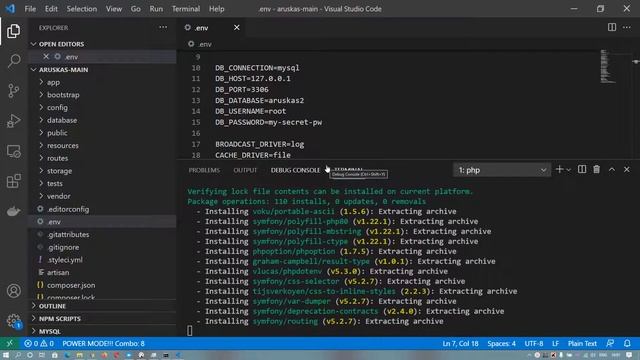Image resolution: width=640 pixels, height=360 pixels.
Task: Split the editor to the right
Action: pyautogui.click(x=611, y=27)
